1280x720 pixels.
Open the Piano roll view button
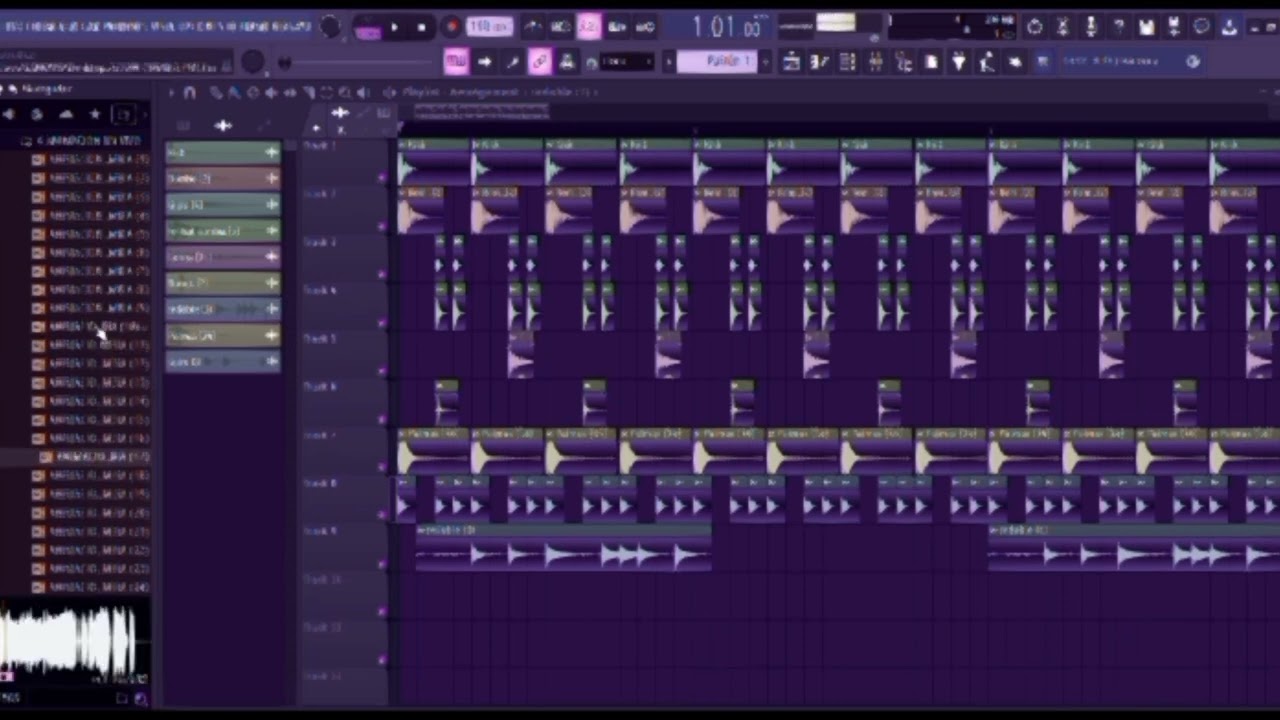click(819, 62)
